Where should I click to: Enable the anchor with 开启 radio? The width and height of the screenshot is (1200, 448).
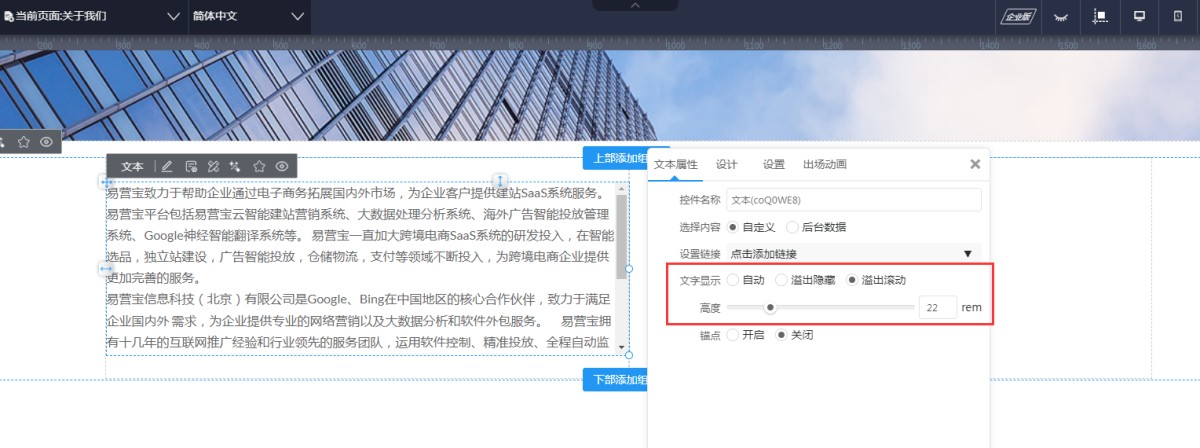(733, 335)
